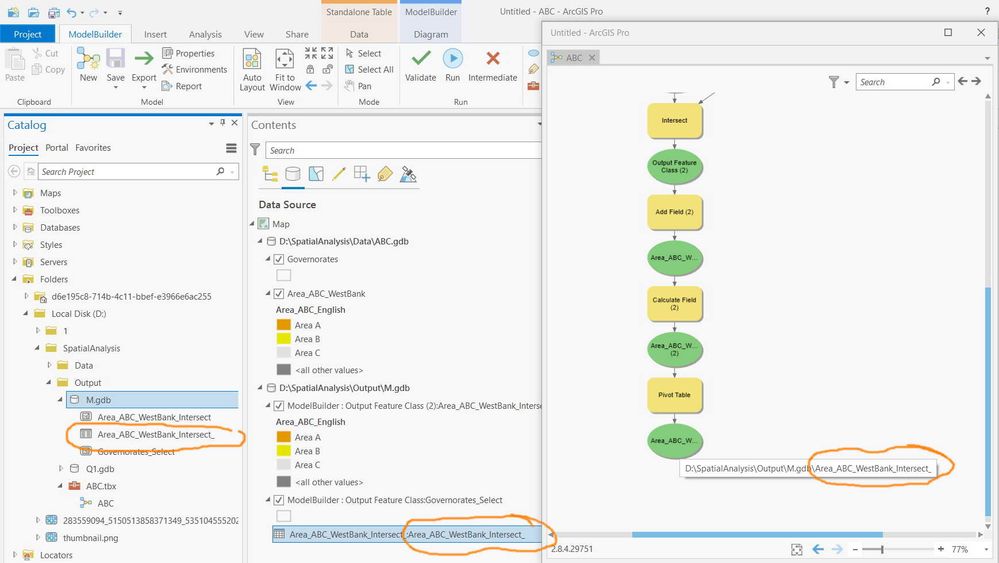The height and width of the screenshot is (563, 999).
Task: Switch Contents to List By Editing
Action: [338, 174]
